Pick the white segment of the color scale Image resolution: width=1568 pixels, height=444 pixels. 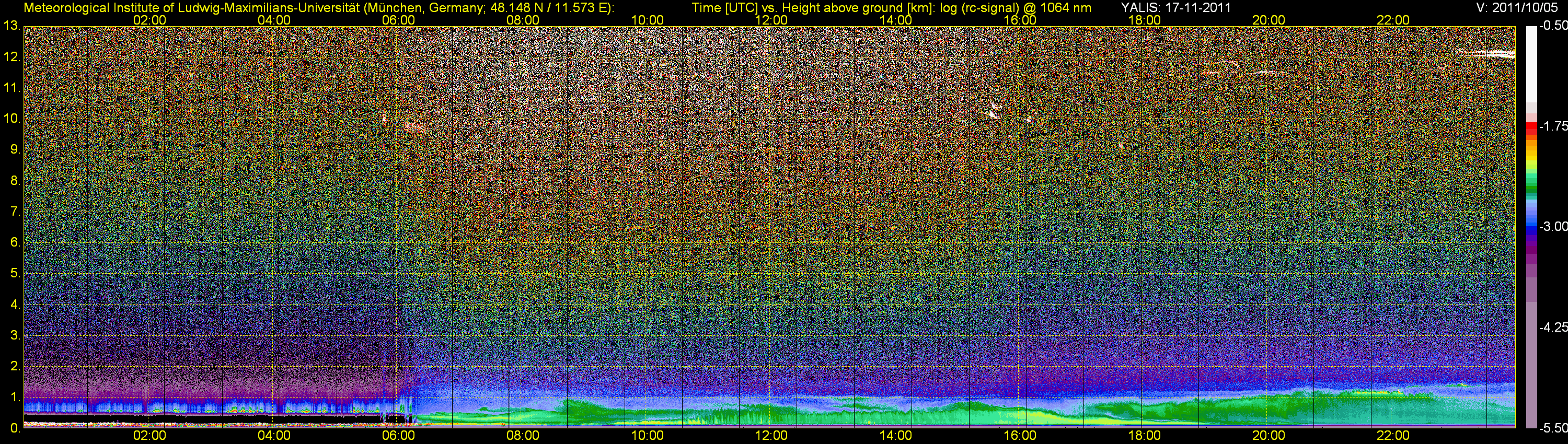click(1531, 64)
